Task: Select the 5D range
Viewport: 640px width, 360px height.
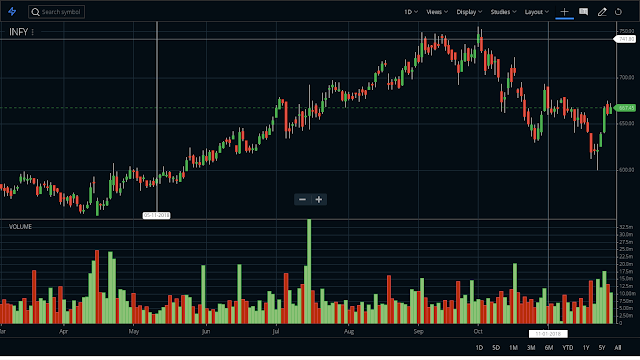Action: tap(496, 348)
